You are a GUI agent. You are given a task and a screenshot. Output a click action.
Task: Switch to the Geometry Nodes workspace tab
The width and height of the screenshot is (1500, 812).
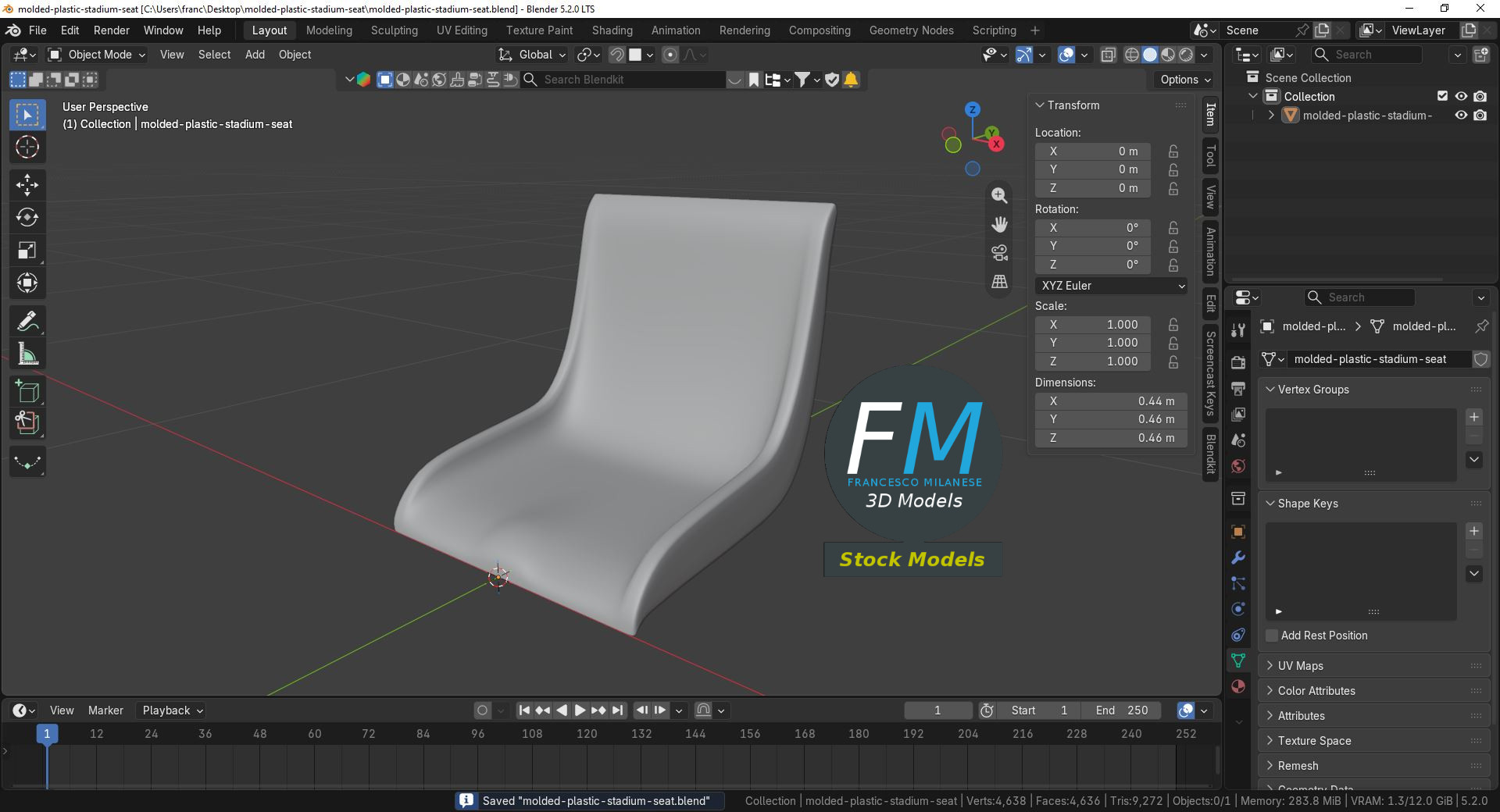911,30
